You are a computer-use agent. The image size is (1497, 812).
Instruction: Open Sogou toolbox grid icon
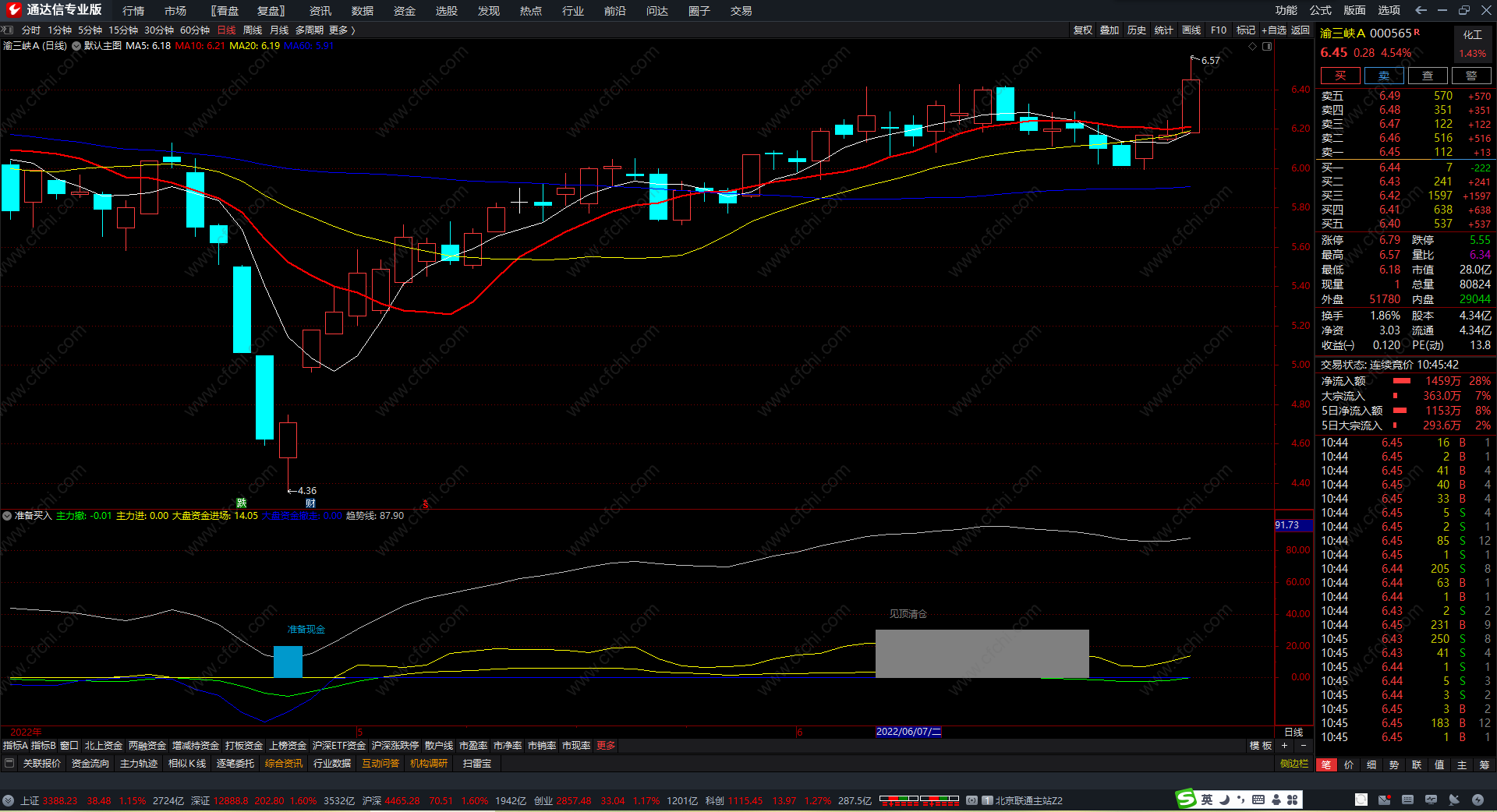tap(1293, 800)
